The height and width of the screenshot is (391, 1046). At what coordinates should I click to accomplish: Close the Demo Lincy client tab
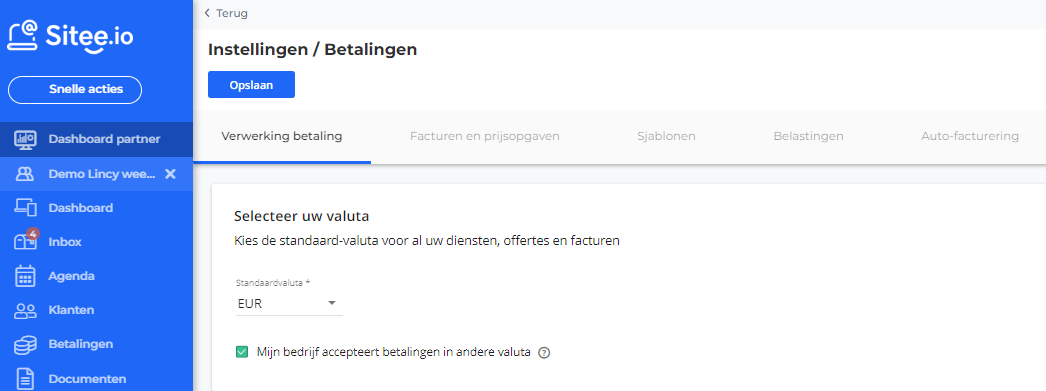click(x=170, y=173)
